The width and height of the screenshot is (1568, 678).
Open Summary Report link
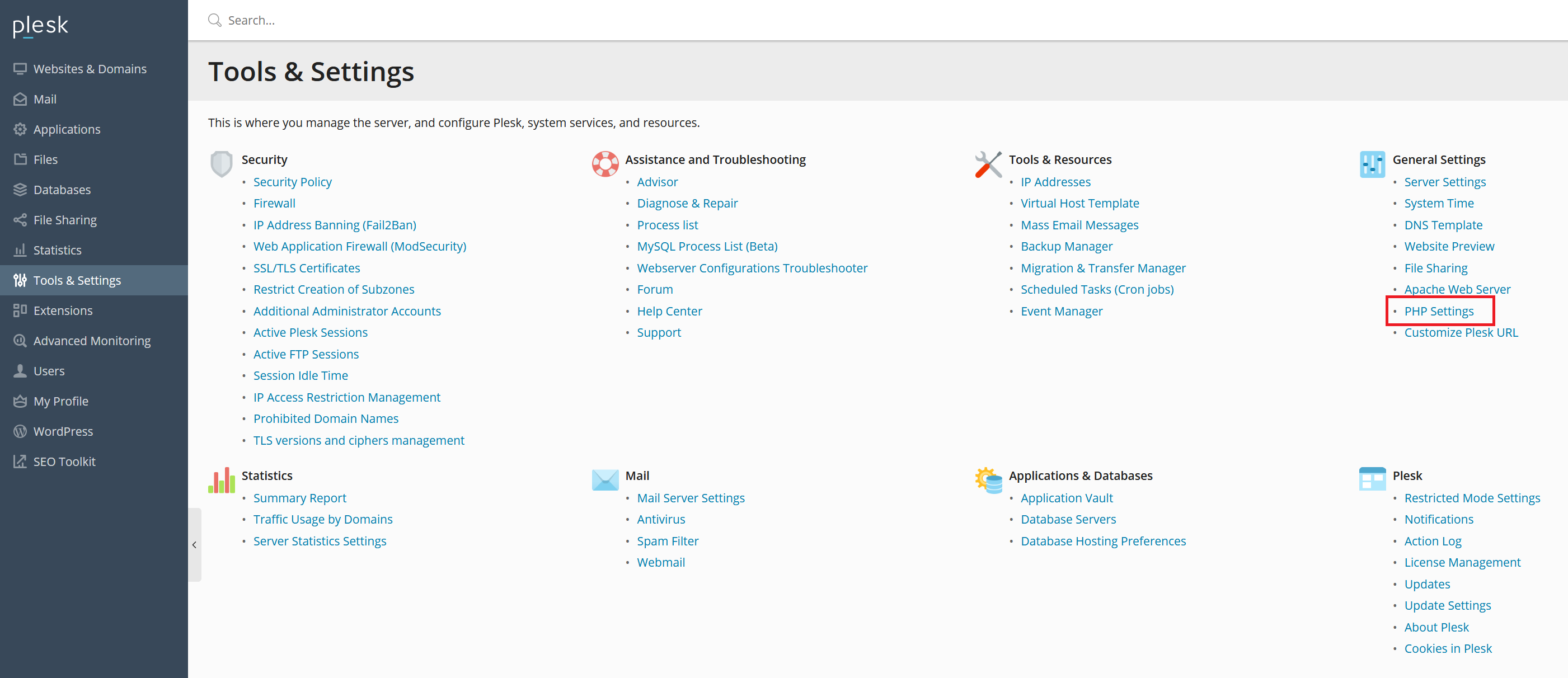tap(299, 498)
